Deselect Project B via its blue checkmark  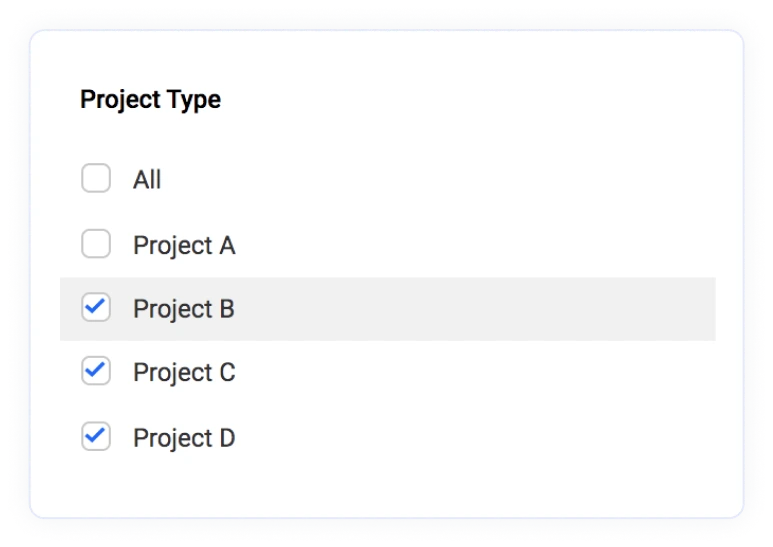[95, 306]
